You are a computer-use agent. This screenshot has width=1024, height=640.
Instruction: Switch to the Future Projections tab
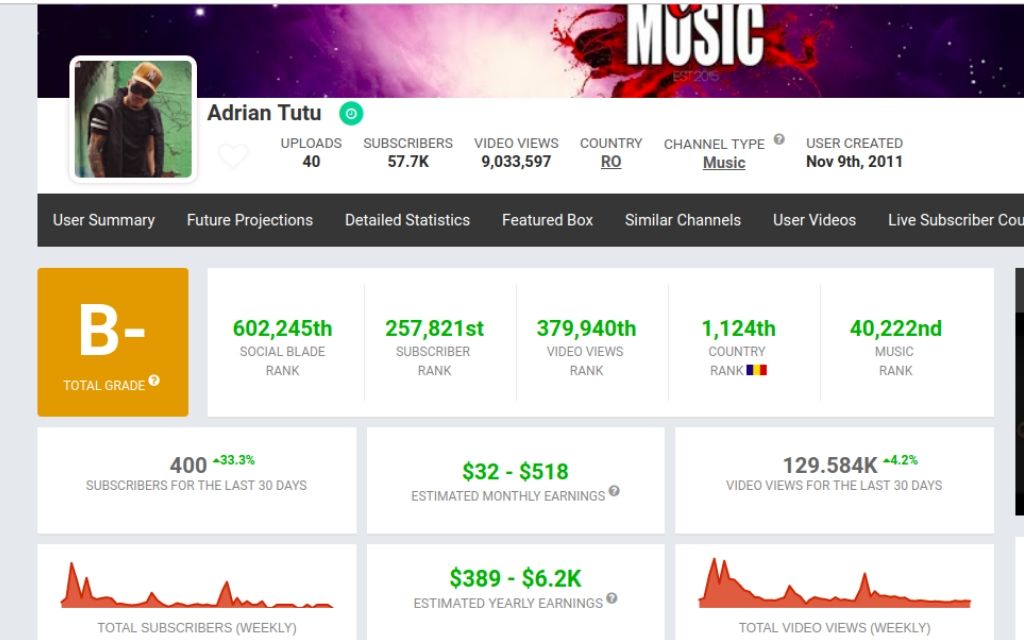tap(250, 220)
